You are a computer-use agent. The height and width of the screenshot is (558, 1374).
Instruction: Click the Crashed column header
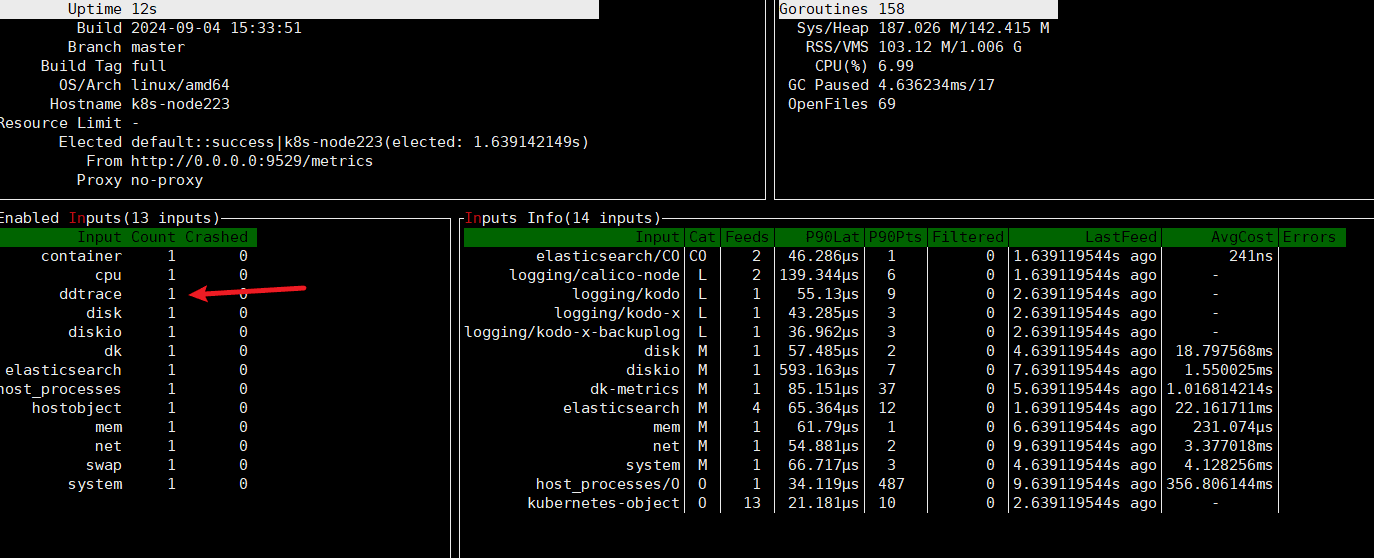(x=216, y=237)
